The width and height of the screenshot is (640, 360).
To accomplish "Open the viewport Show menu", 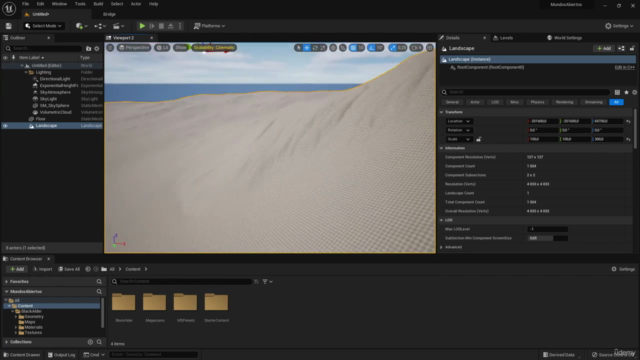I will click(180, 48).
